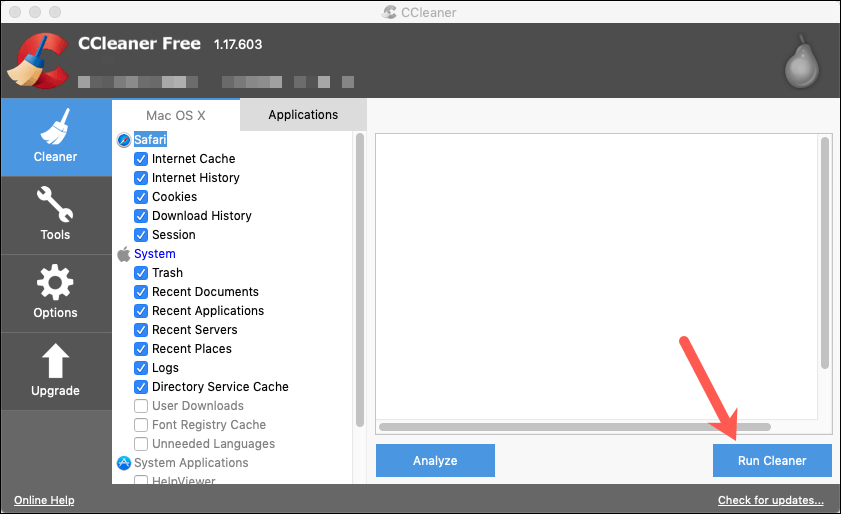Viewport: 841px width, 514px height.
Task: Click the version number 1.17.603
Action: tap(238, 45)
